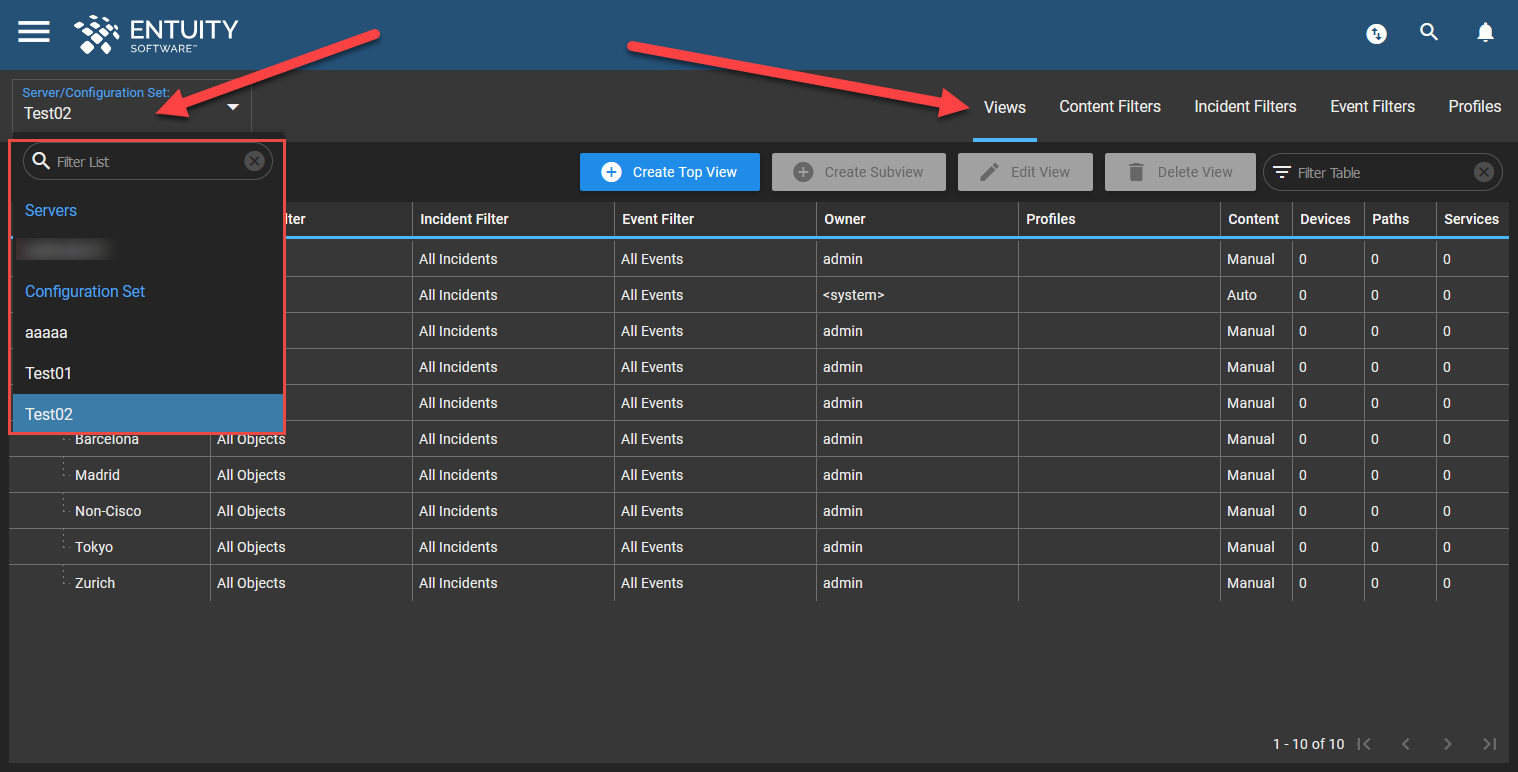Select the Zurich view row
This screenshot has width=1518, height=772.
coord(760,583)
